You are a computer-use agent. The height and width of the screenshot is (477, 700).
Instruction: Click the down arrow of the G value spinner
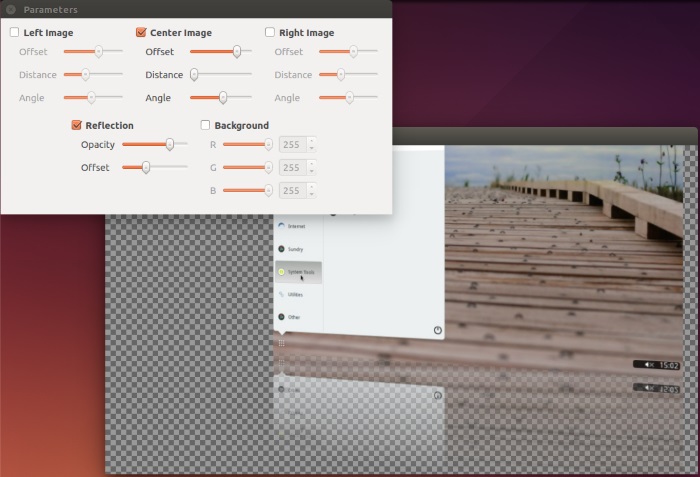pyautogui.click(x=311, y=171)
